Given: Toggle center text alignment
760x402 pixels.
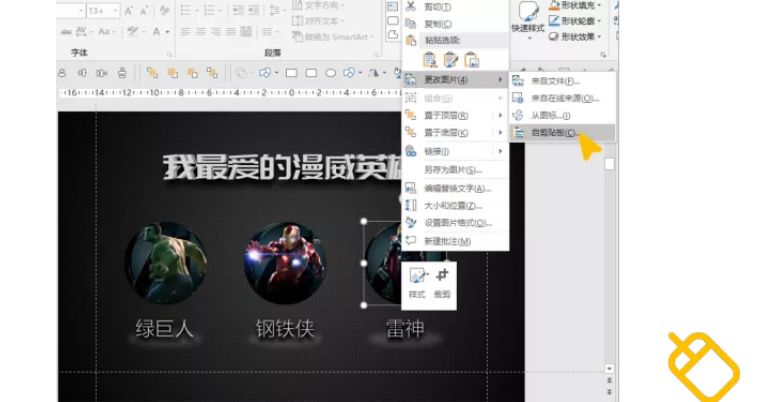Looking at the screenshot, I should (201, 32).
